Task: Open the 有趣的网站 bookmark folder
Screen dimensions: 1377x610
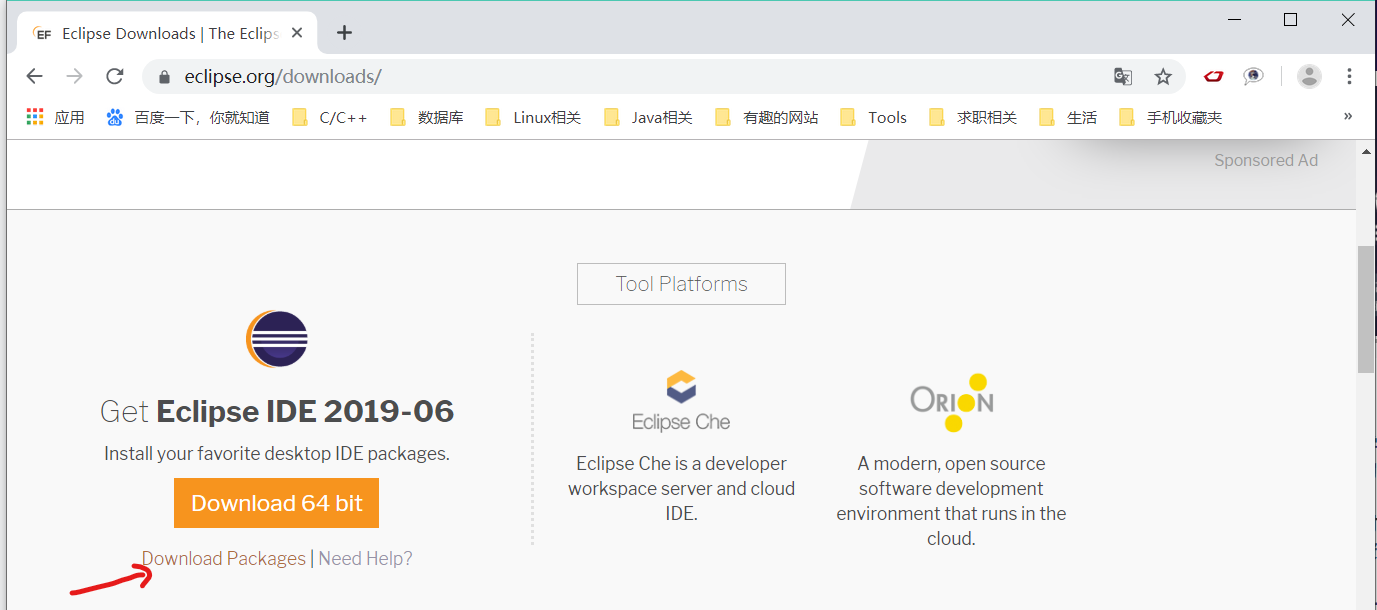Action: (x=767, y=117)
